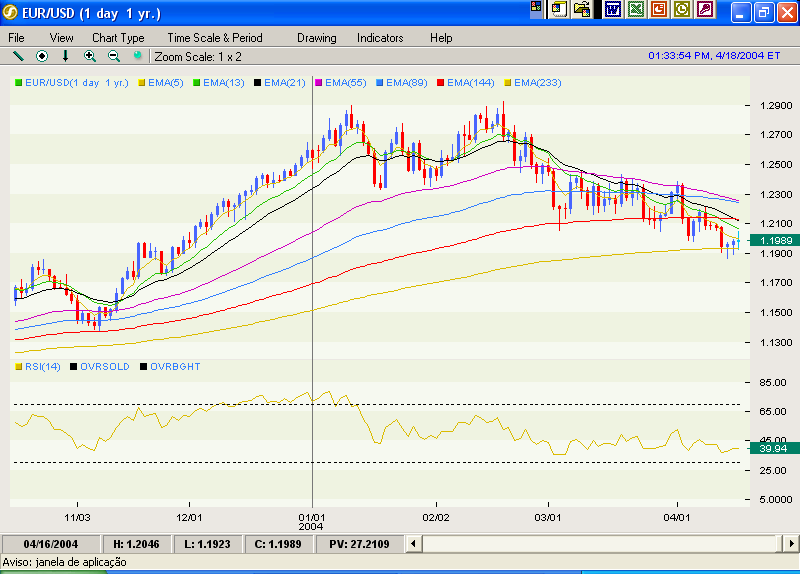Click 'Aviso: janela de aplicação' status text
The width and height of the screenshot is (800, 574).
[64, 562]
